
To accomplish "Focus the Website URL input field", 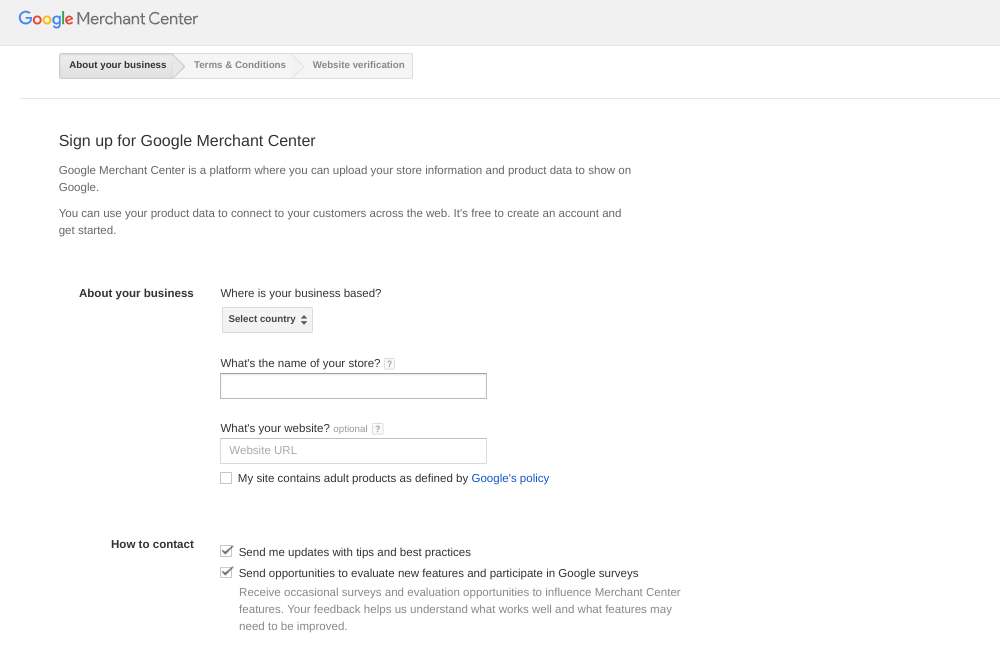I will (x=353, y=451).
